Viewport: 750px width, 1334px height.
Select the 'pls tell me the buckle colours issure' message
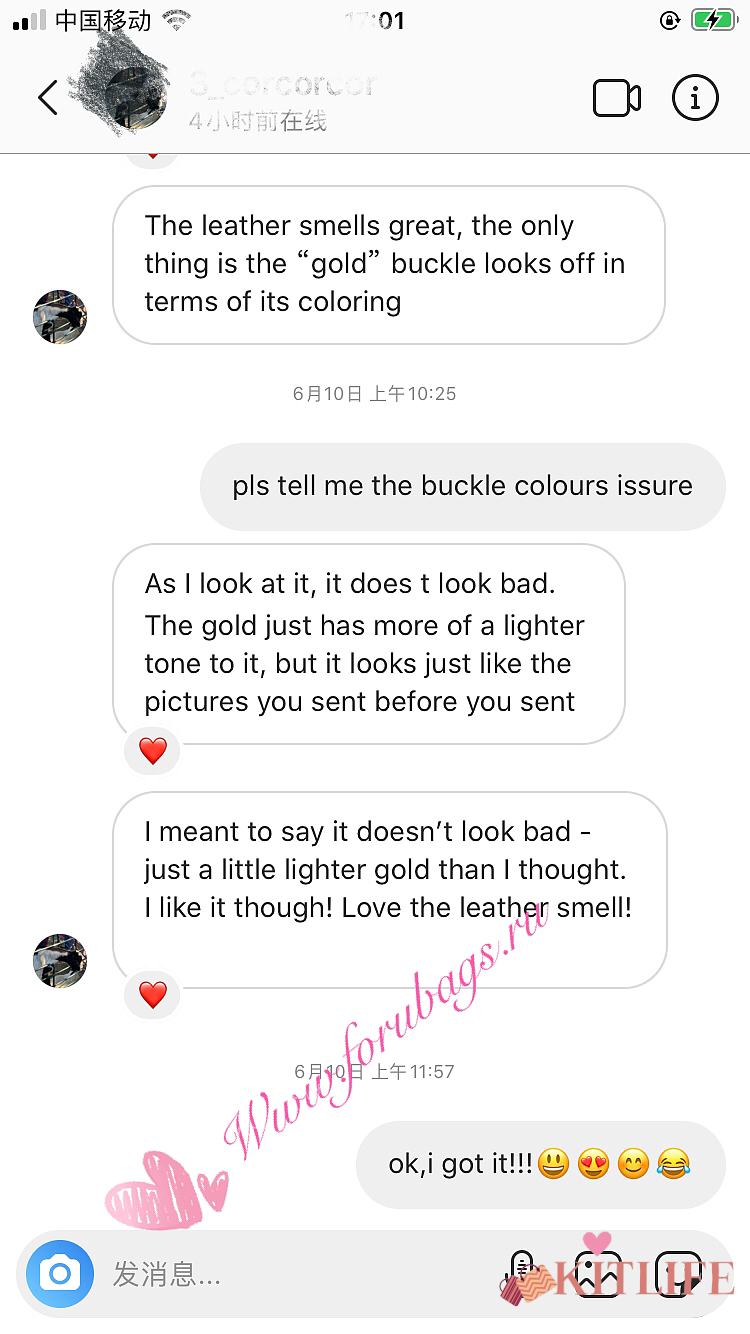click(x=462, y=486)
